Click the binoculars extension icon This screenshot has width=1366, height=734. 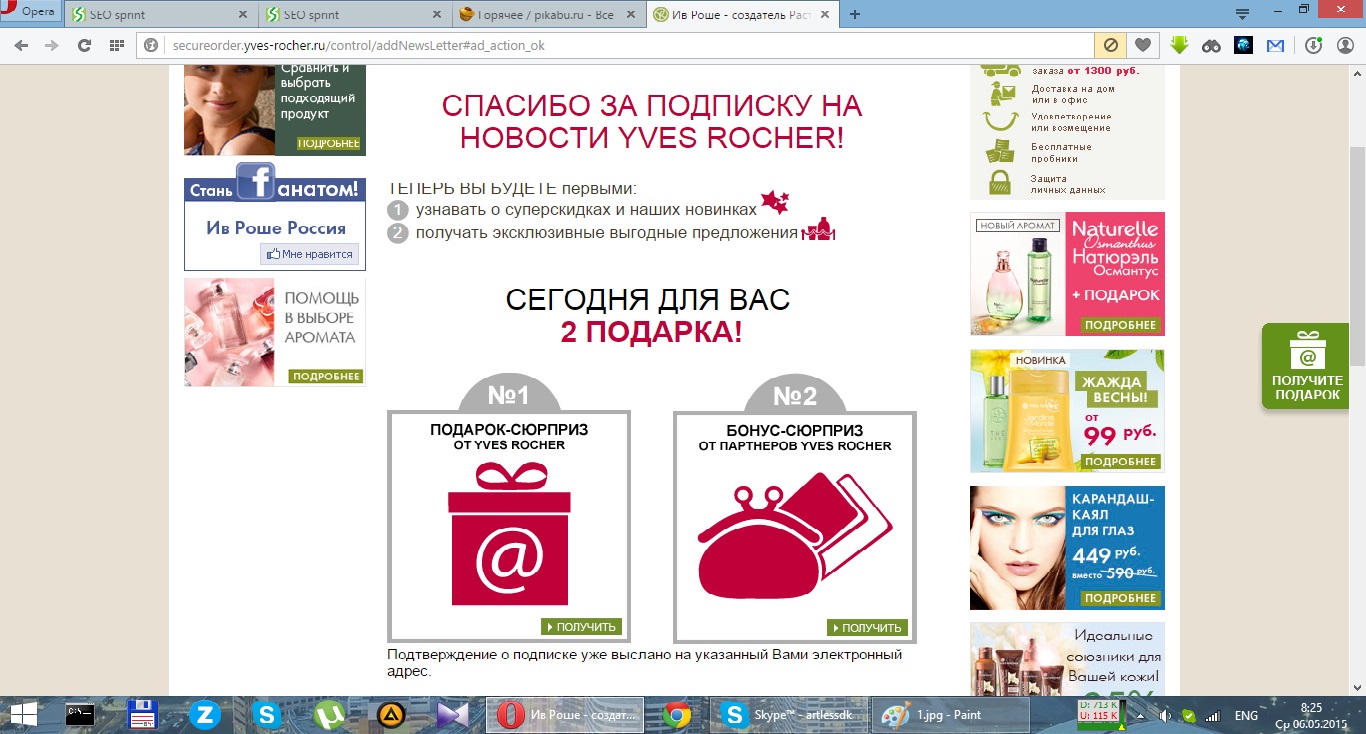1211,45
